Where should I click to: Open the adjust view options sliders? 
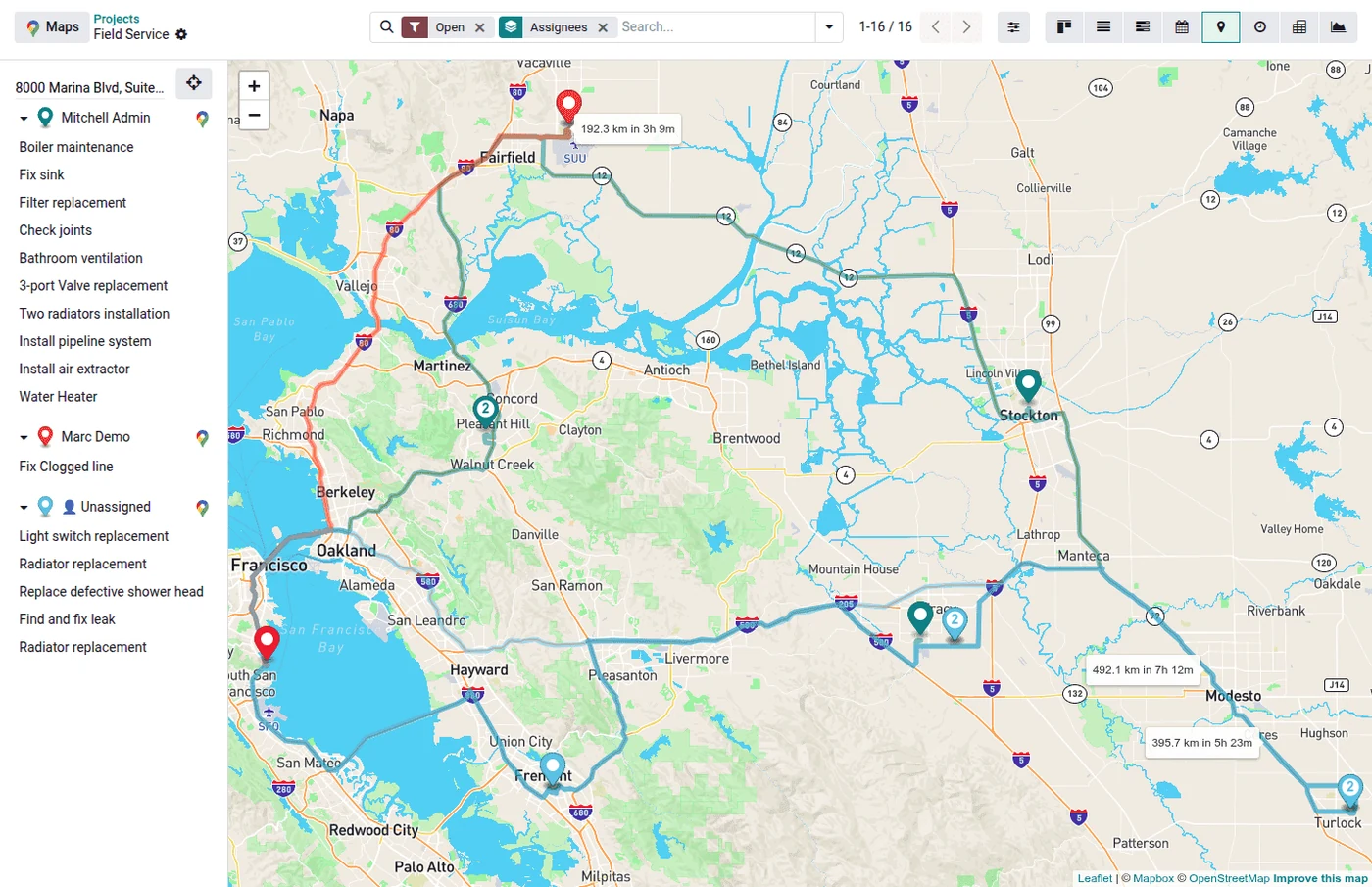point(1013,27)
